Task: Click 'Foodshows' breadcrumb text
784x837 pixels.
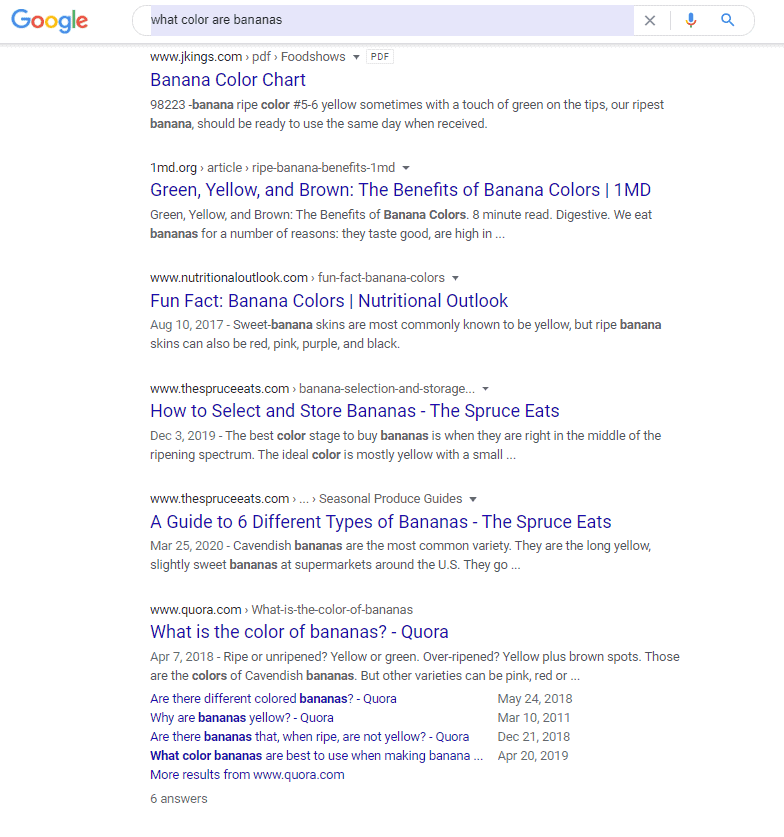Action: coord(313,57)
